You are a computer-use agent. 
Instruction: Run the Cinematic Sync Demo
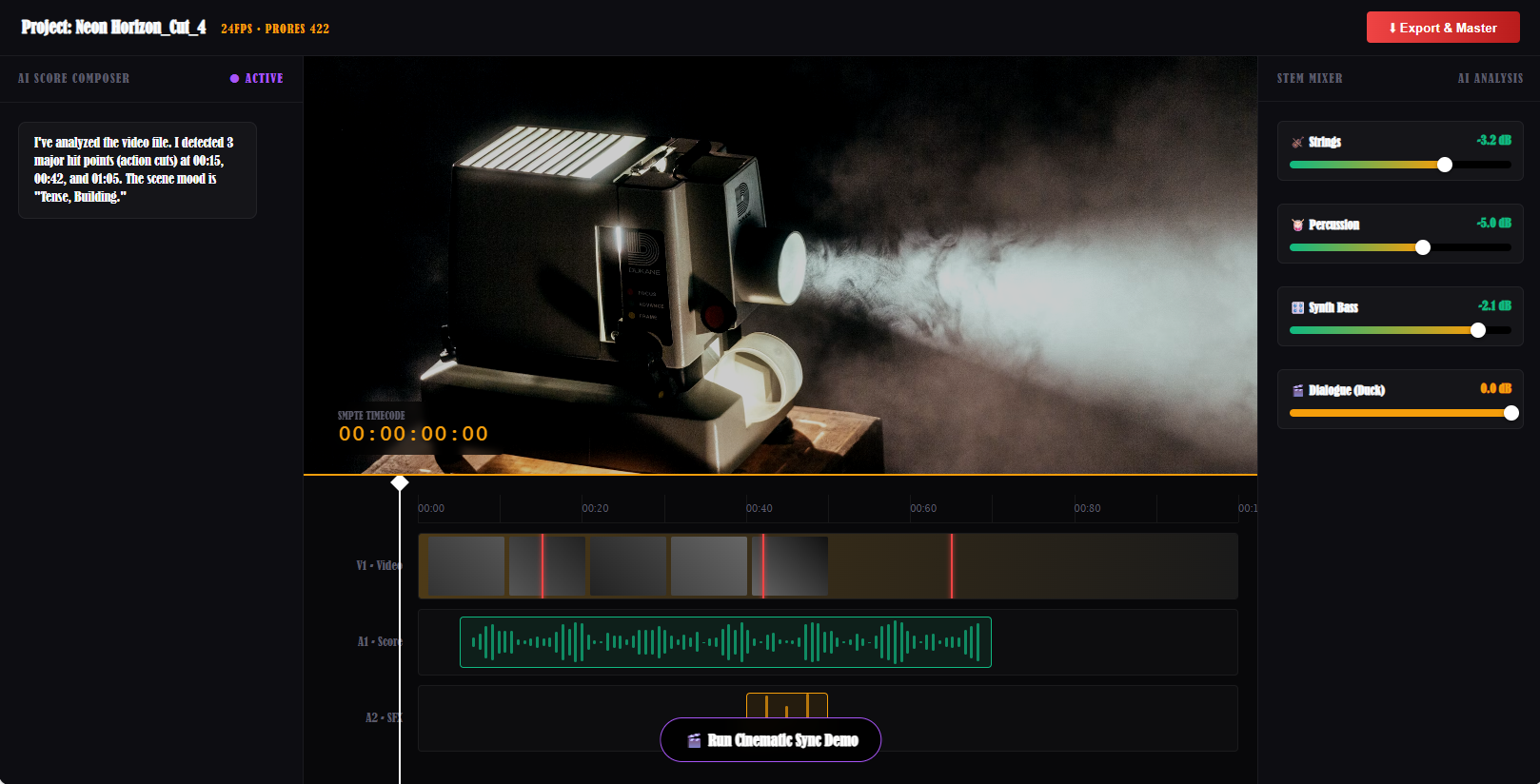tap(770, 739)
